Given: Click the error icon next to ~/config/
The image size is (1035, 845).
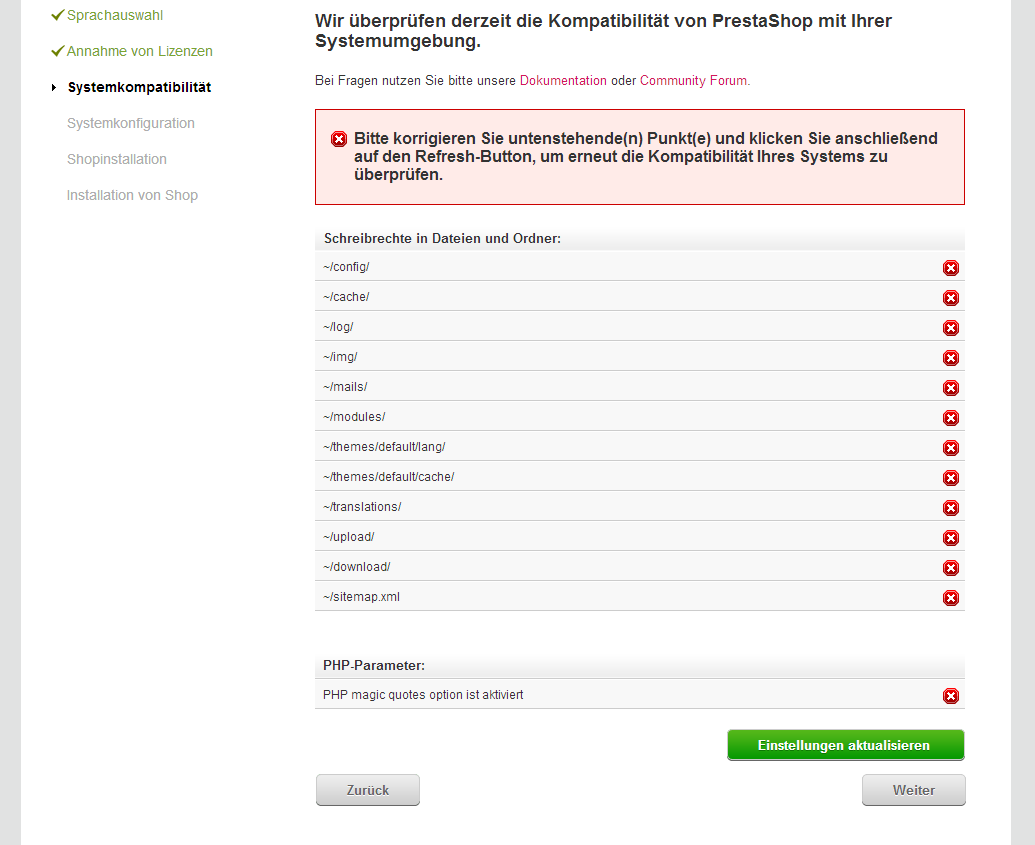Looking at the screenshot, I should pyautogui.click(x=951, y=268).
